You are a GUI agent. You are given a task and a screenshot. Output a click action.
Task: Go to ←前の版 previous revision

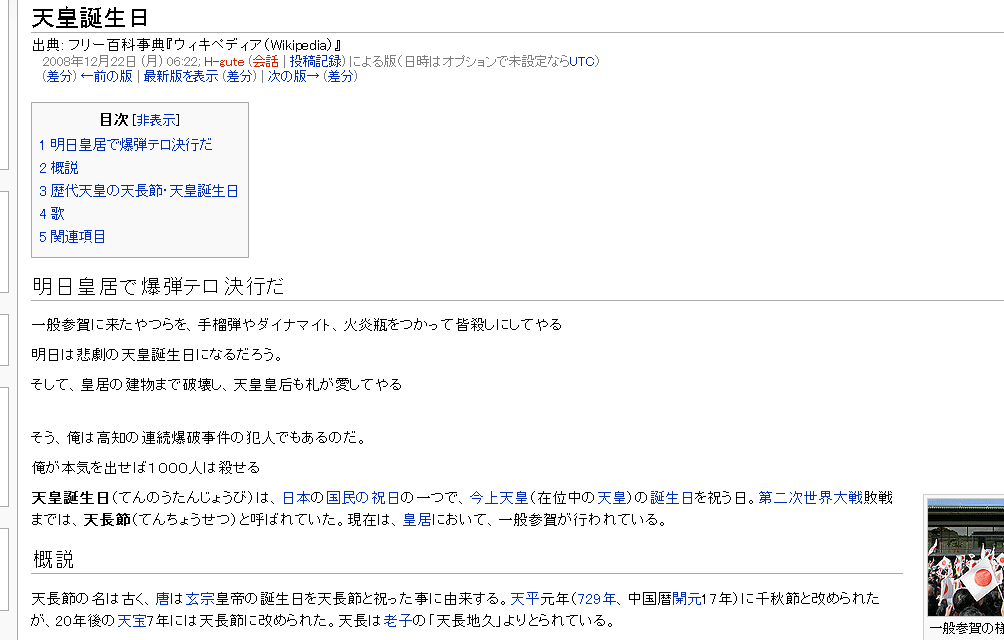106,76
